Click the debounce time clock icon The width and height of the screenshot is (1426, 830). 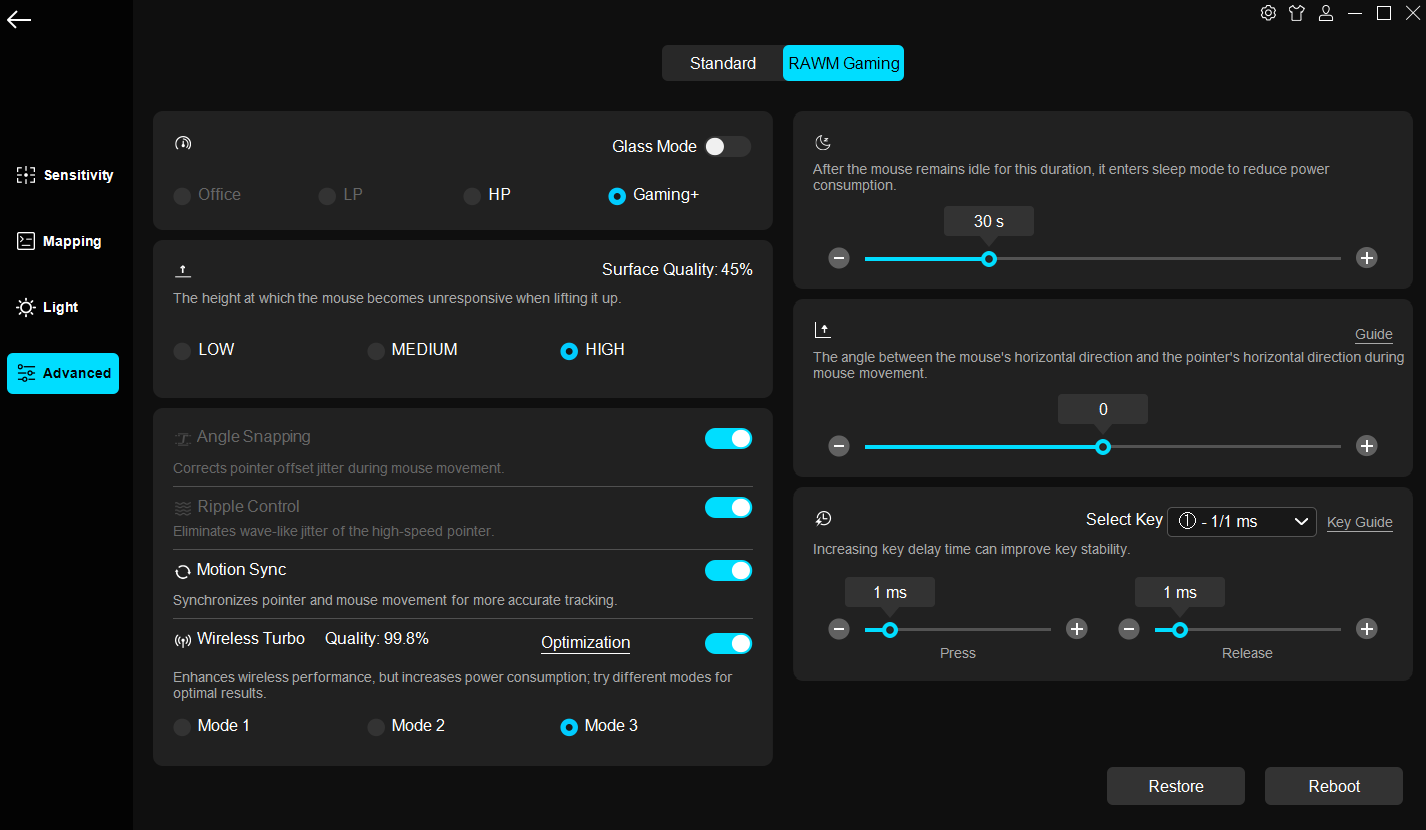(823, 518)
